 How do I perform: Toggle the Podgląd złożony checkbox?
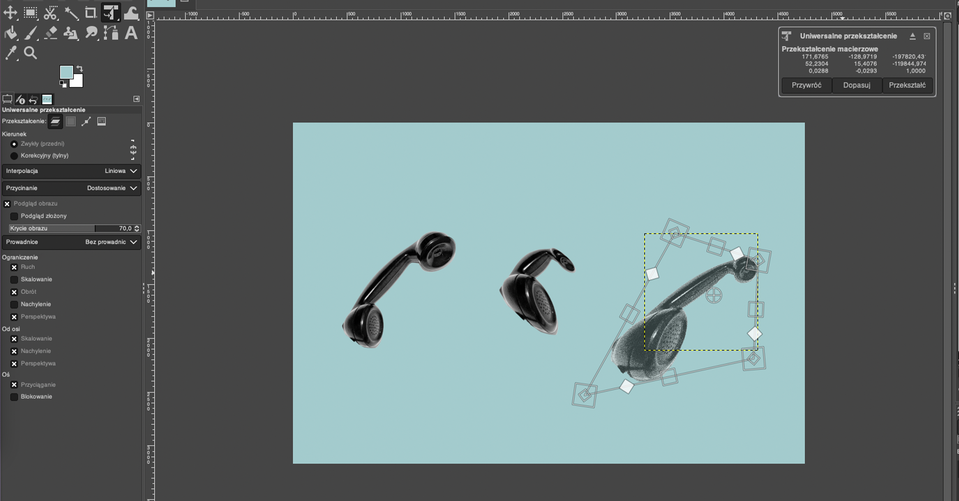[x=14, y=216]
